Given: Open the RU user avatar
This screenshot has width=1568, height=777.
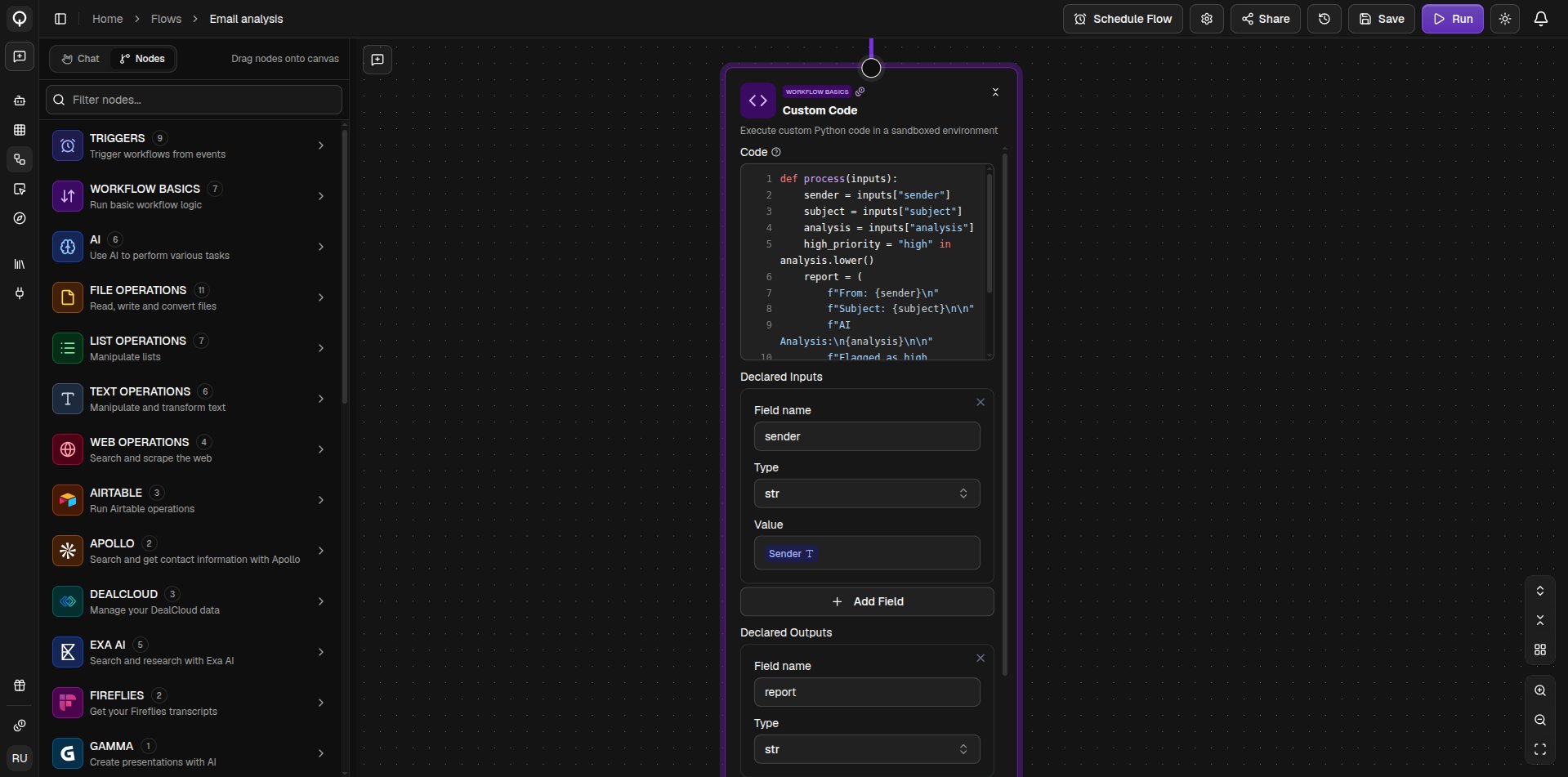Looking at the screenshot, I should (x=20, y=758).
